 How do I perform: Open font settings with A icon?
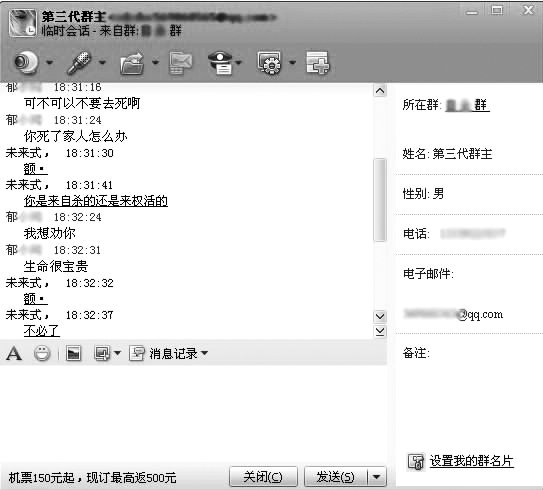(14, 354)
